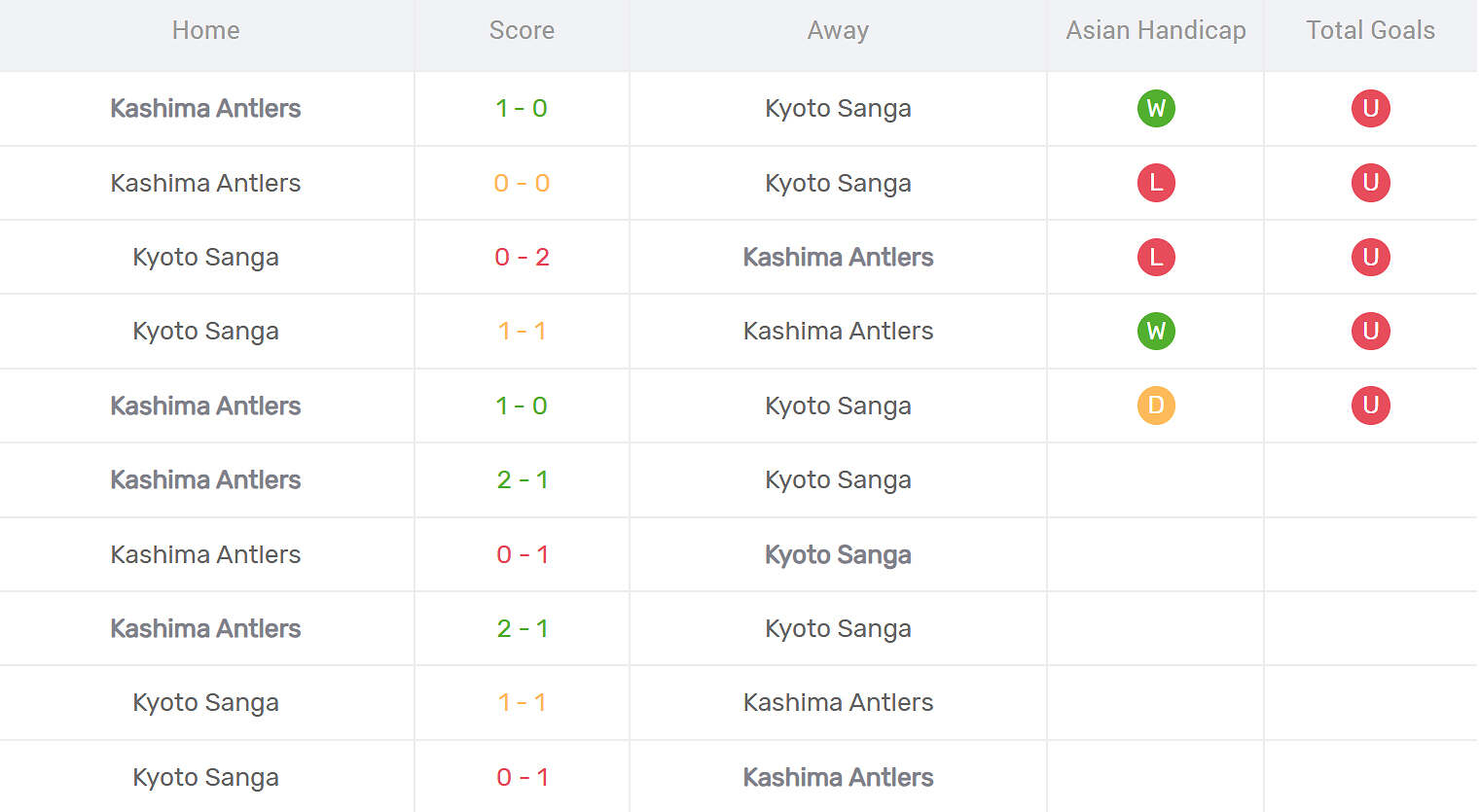The image size is (1480, 812).
Task: Click the orange D Asian Handicap badge
Action: click(1156, 406)
